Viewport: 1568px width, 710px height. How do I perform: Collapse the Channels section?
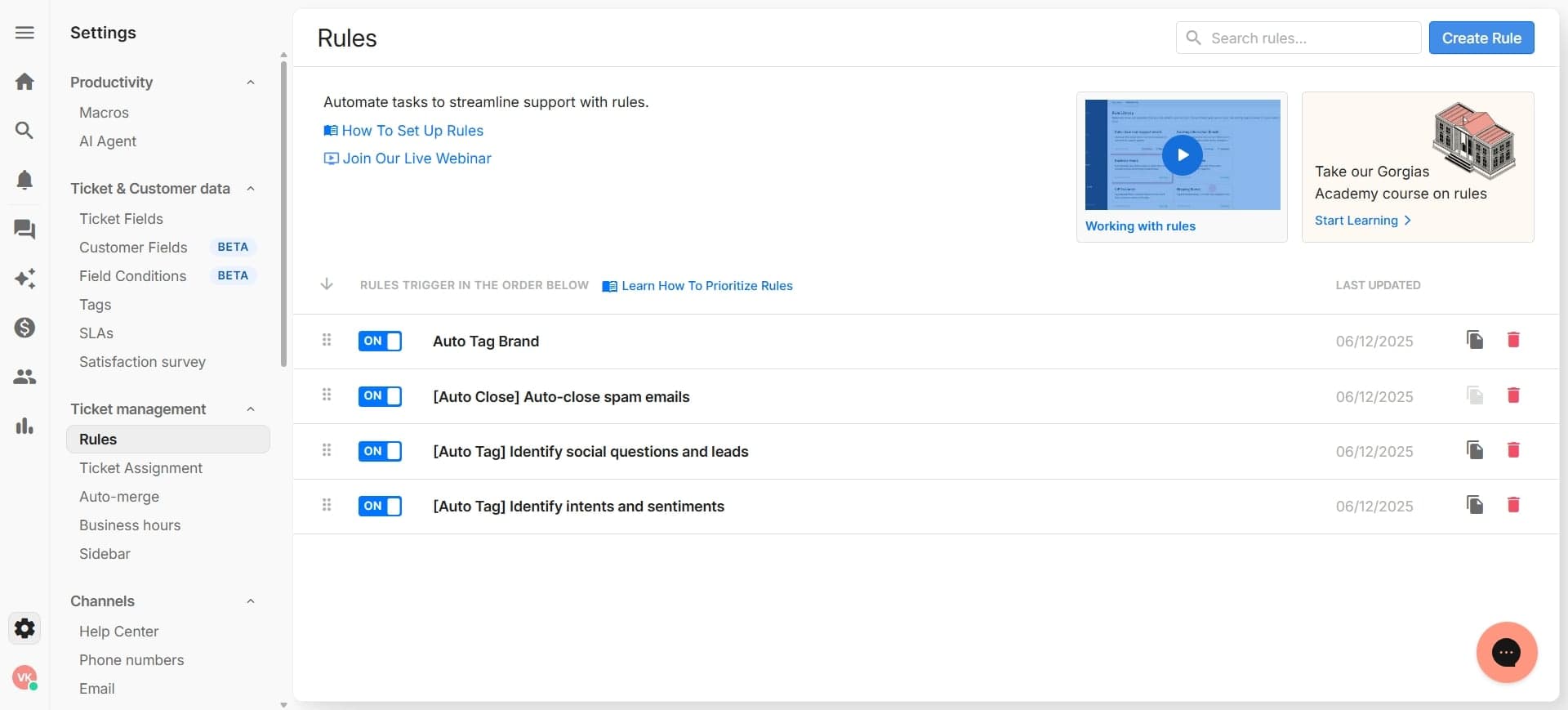[251, 601]
